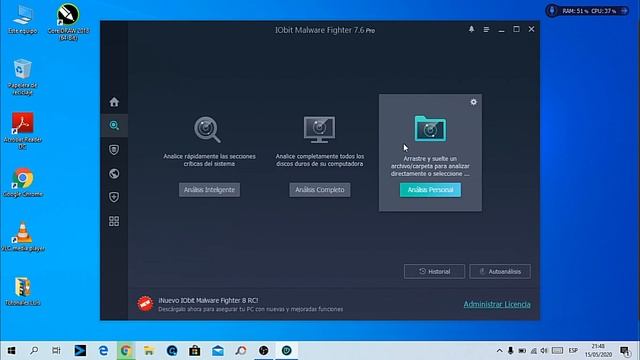This screenshot has height=360, width=640.
Task: Select the Scan magnifier sidebar icon
Action: point(114,125)
